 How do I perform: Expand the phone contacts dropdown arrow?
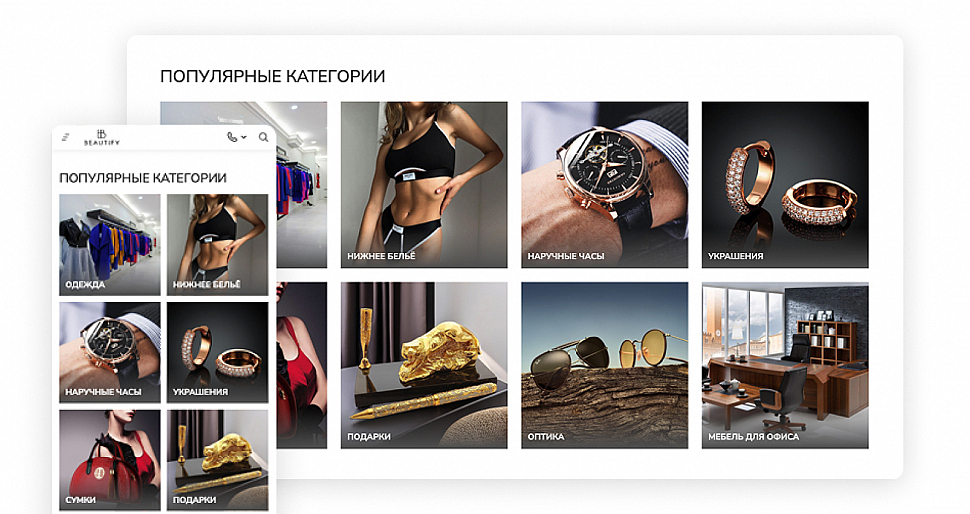[x=244, y=137]
